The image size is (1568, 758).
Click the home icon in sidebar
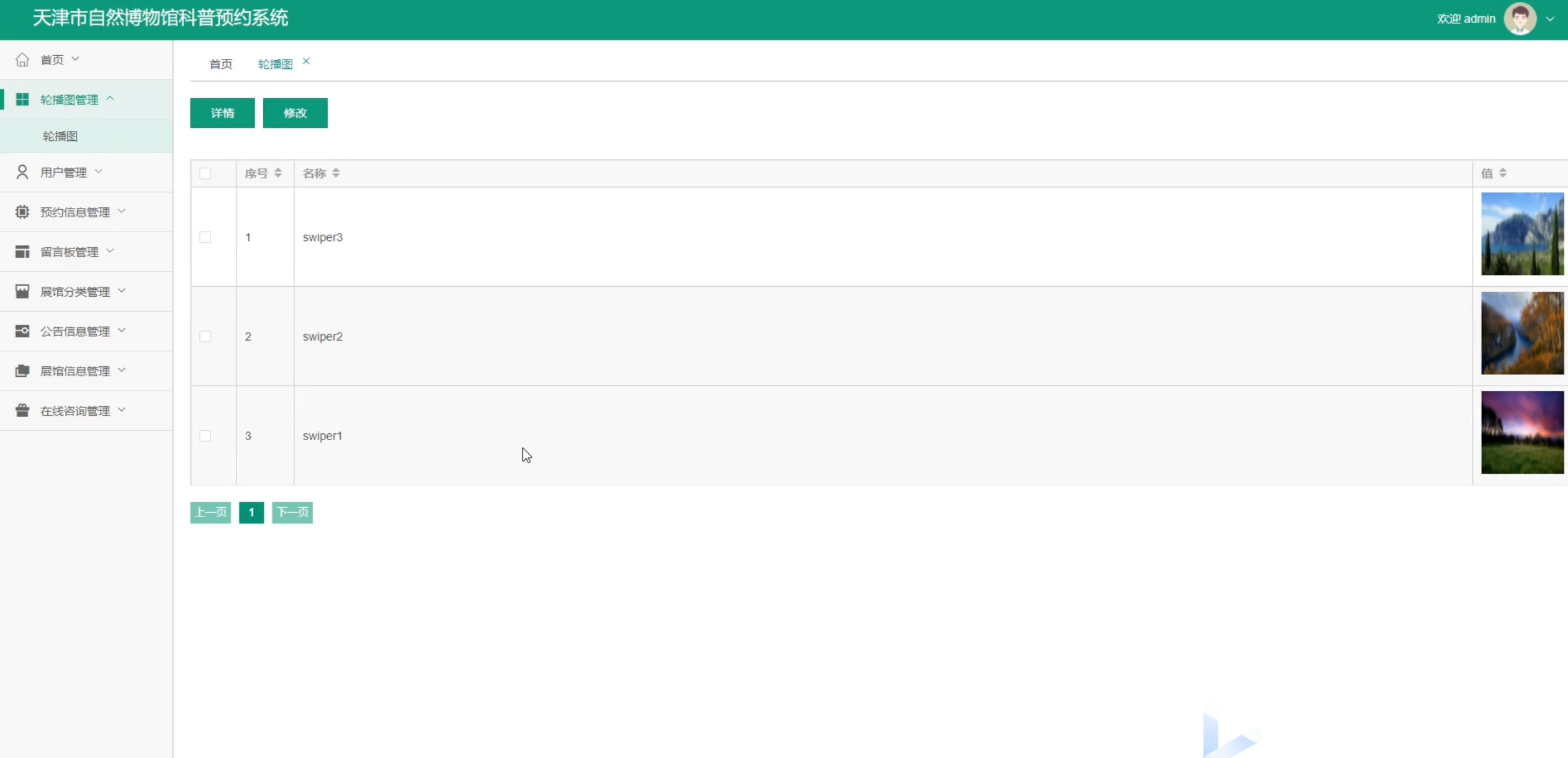[x=22, y=60]
